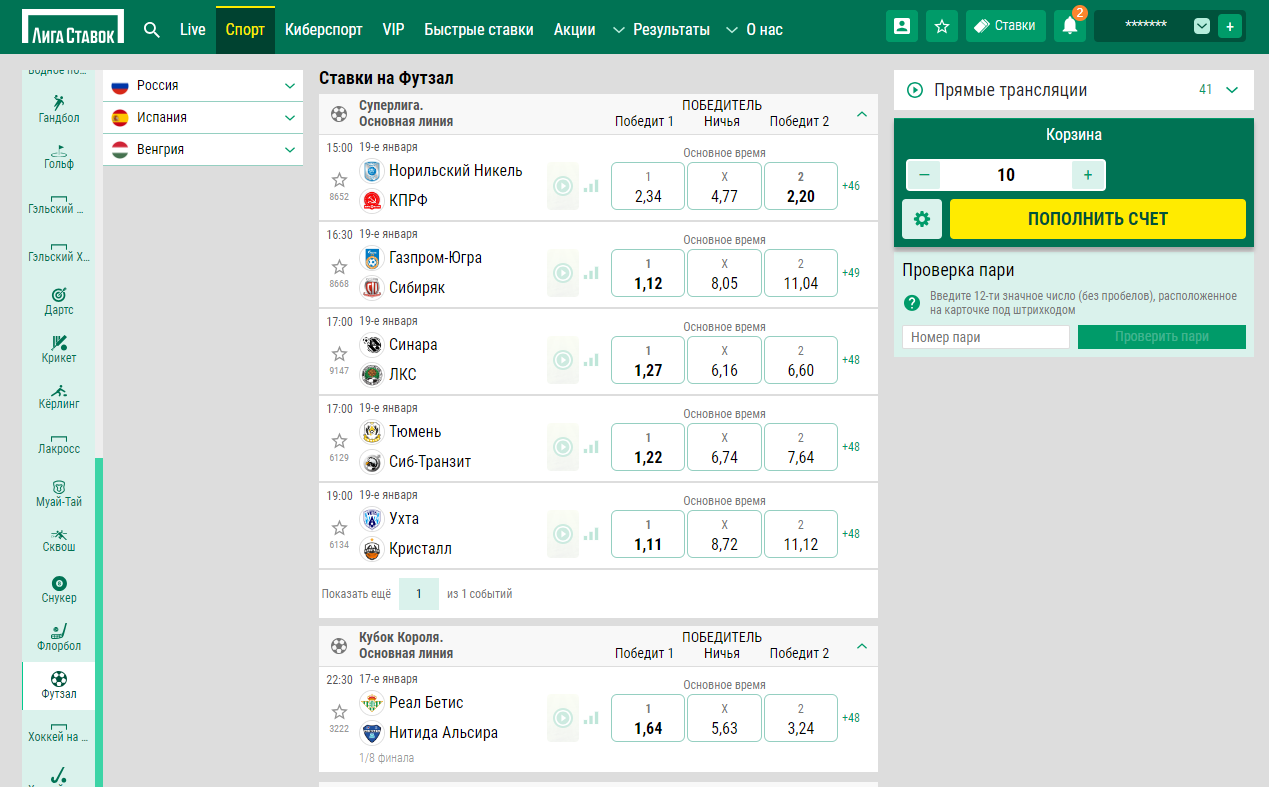The width and height of the screenshot is (1269, 787).
Task: Click the Номер пари input field
Action: pyautogui.click(x=986, y=337)
